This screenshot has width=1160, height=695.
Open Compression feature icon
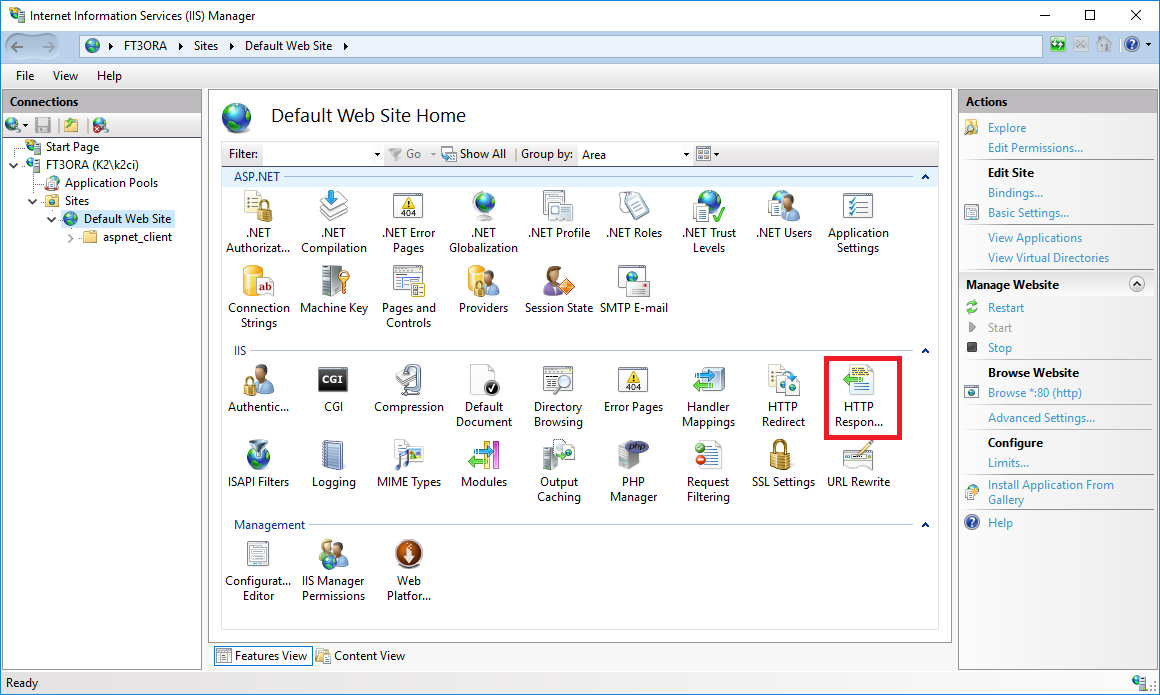tap(408, 389)
